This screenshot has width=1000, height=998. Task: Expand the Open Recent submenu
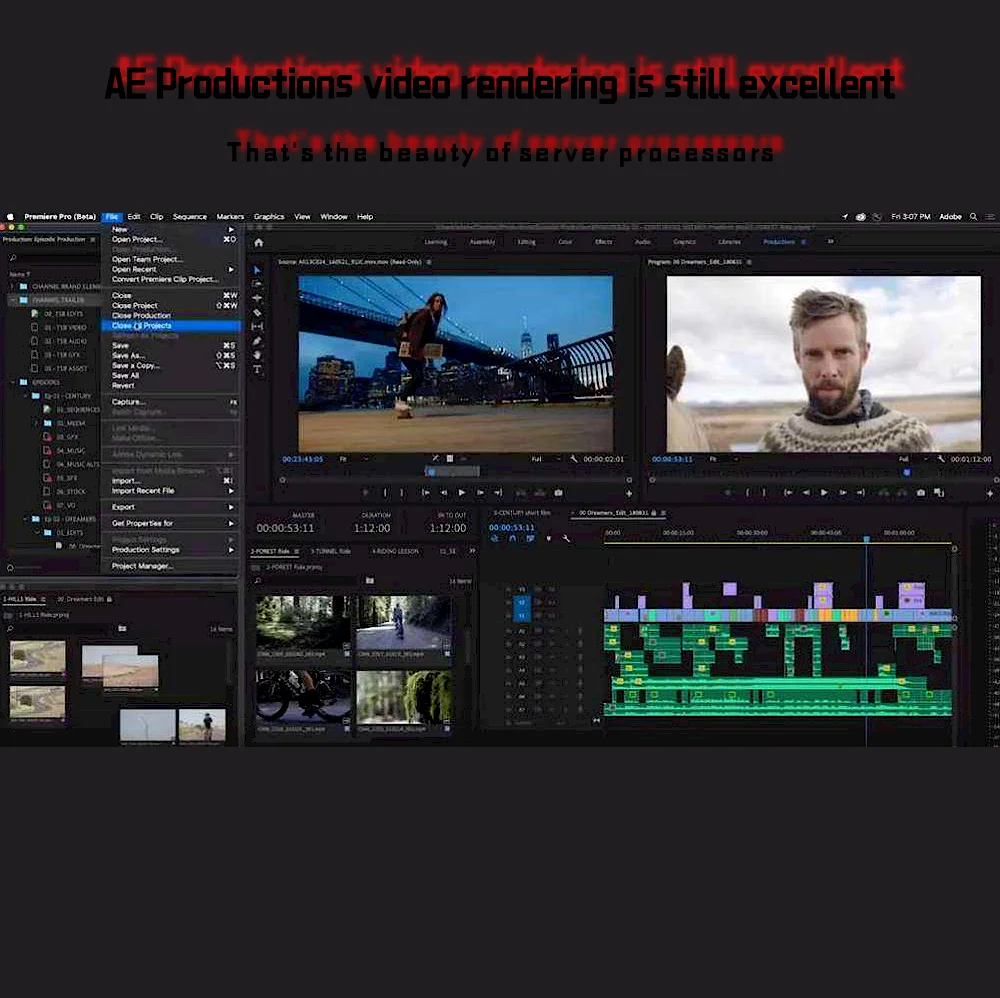(x=231, y=269)
